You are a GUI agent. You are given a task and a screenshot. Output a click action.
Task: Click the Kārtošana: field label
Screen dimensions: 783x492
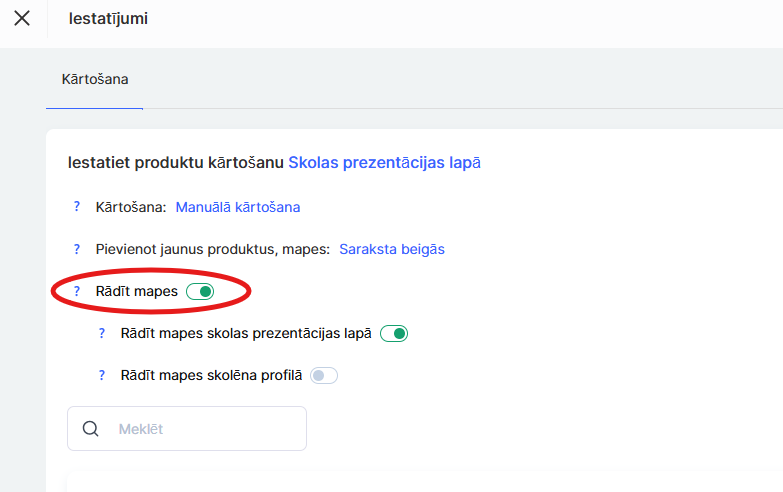pyautogui.click(x=131, y=207)
